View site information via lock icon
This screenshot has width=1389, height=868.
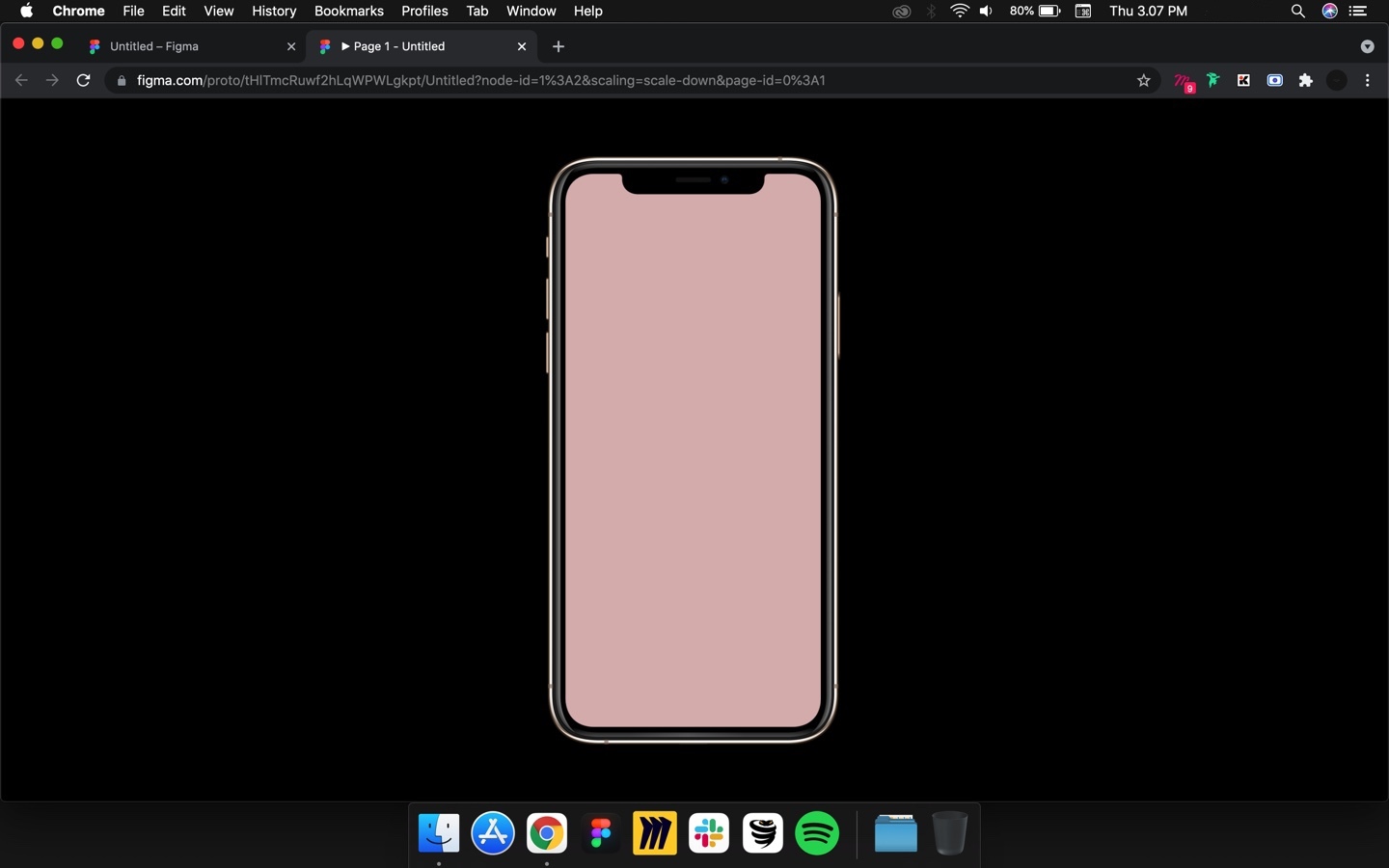(x=122, y=81)
